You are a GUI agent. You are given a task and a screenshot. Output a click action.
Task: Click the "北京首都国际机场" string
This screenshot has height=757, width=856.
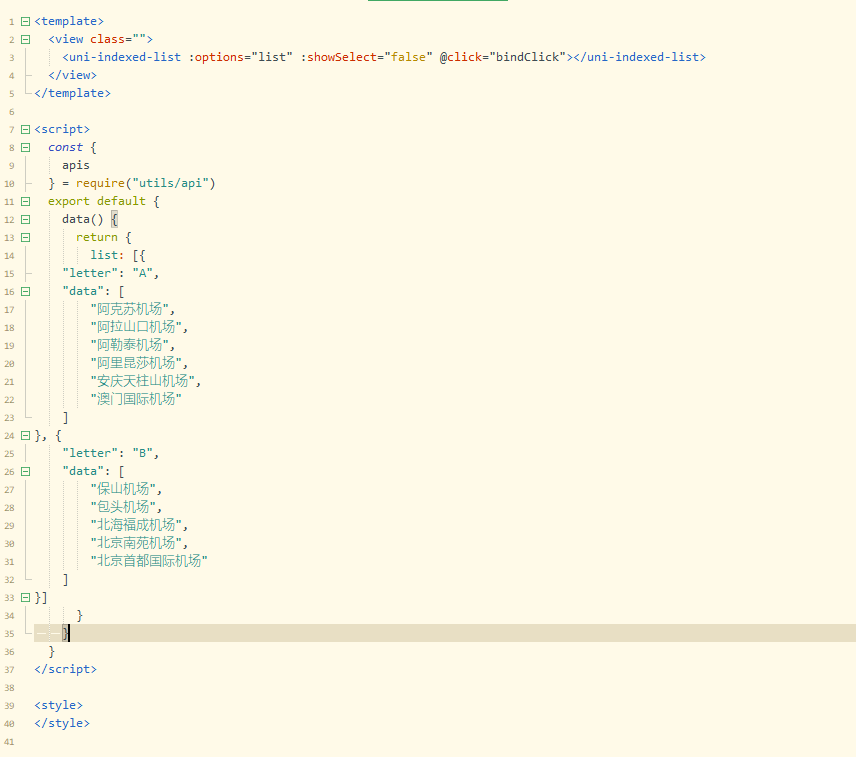tap(149, 562)
